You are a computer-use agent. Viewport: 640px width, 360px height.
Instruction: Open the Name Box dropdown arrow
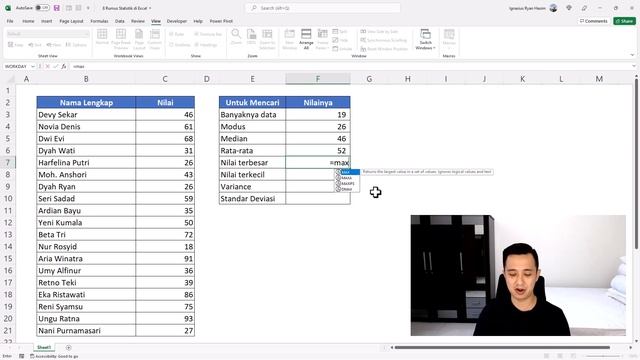coord(33,66)
